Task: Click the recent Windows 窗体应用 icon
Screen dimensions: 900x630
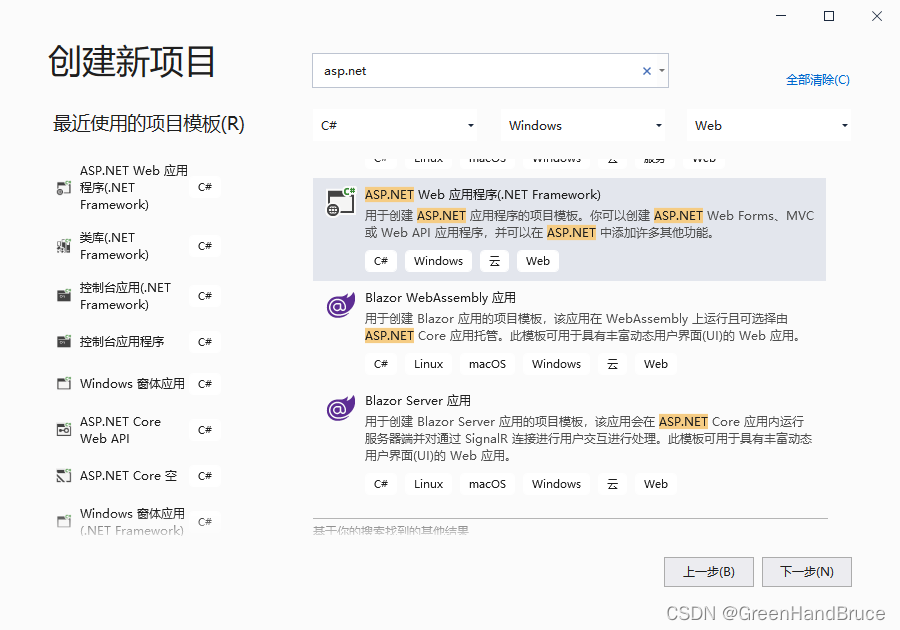Action: click(64, 383)
